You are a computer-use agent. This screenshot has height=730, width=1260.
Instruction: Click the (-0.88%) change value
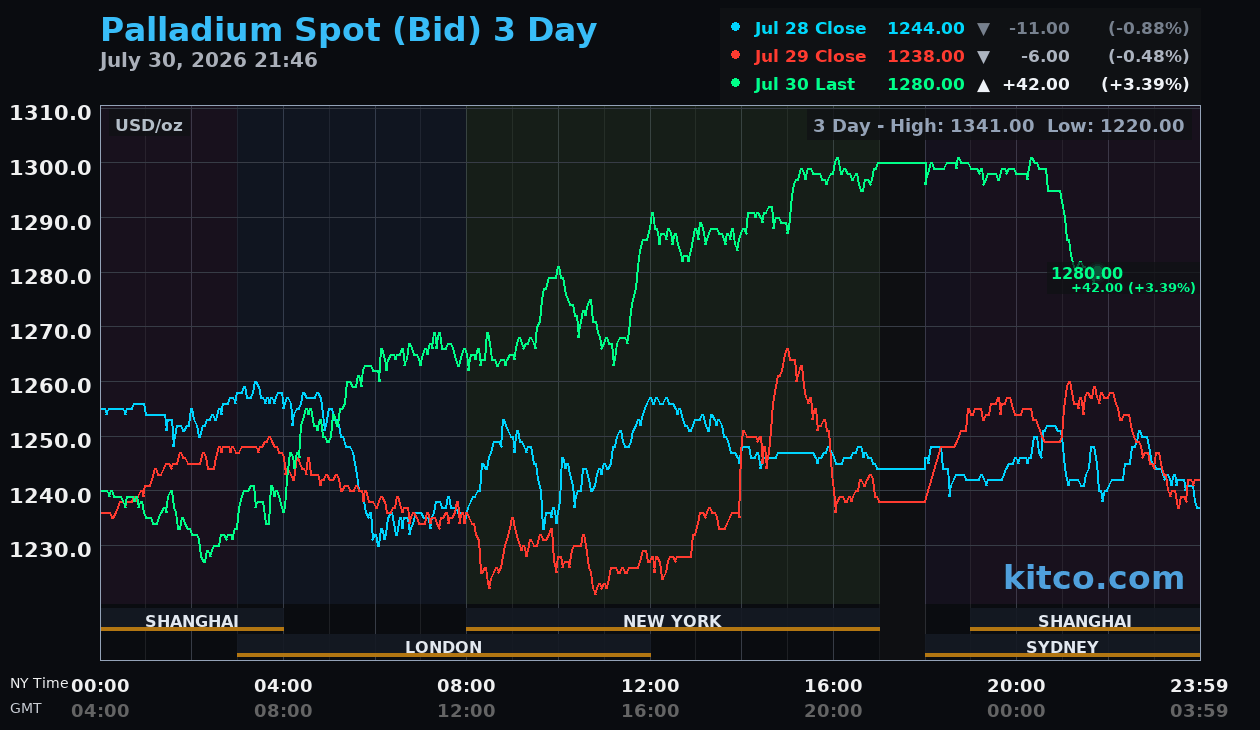tap(1148, 28)
